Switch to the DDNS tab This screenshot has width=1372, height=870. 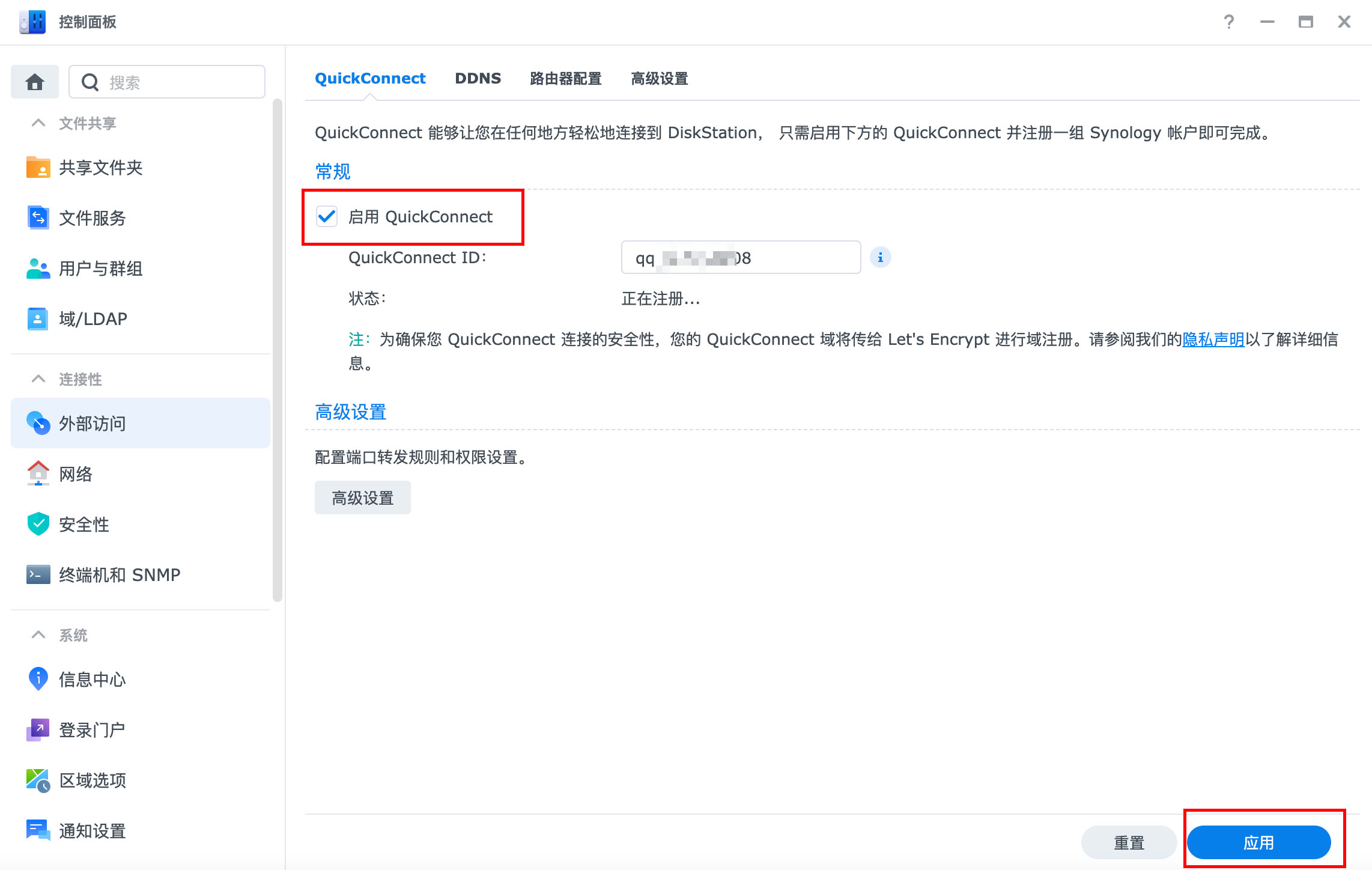click(x=478, y=79)
